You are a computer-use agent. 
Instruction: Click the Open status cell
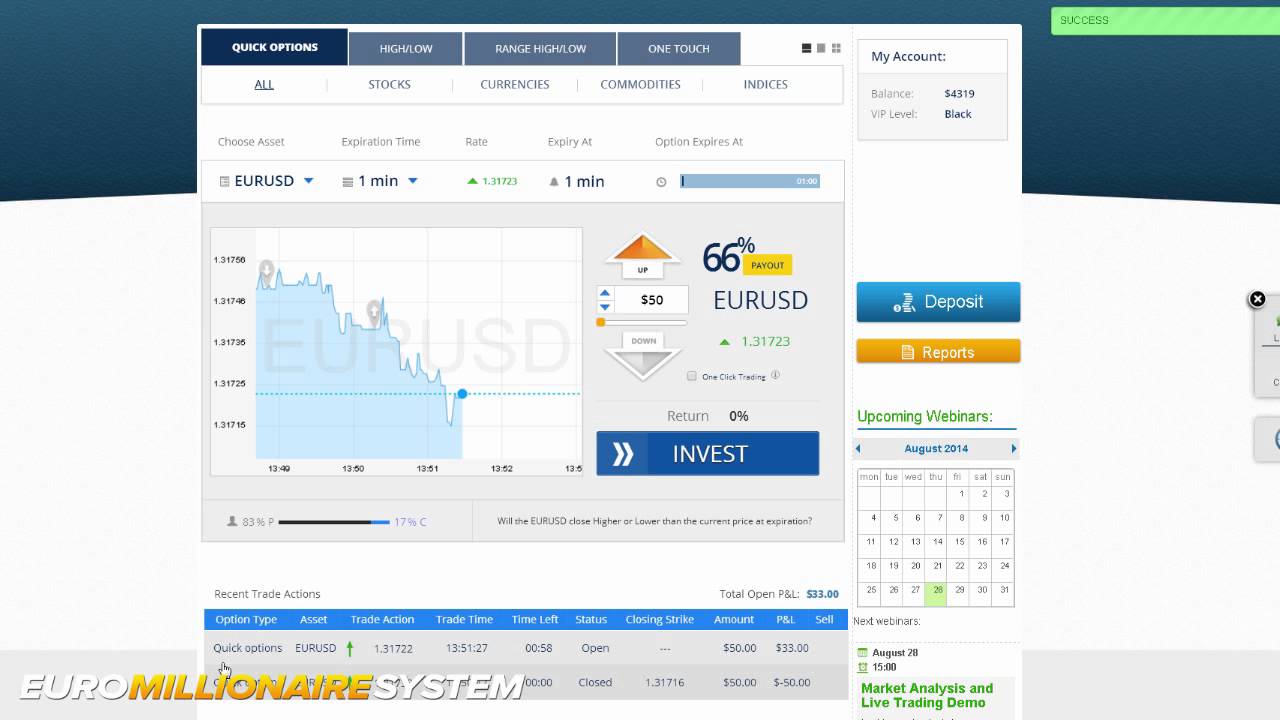pos(595,648)
